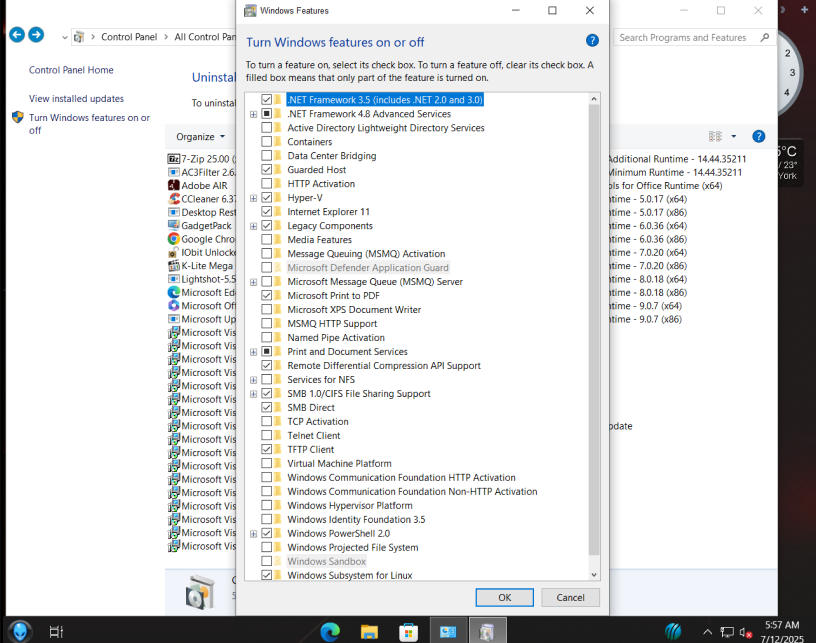Open the View installed updates link

pos(76,98)
